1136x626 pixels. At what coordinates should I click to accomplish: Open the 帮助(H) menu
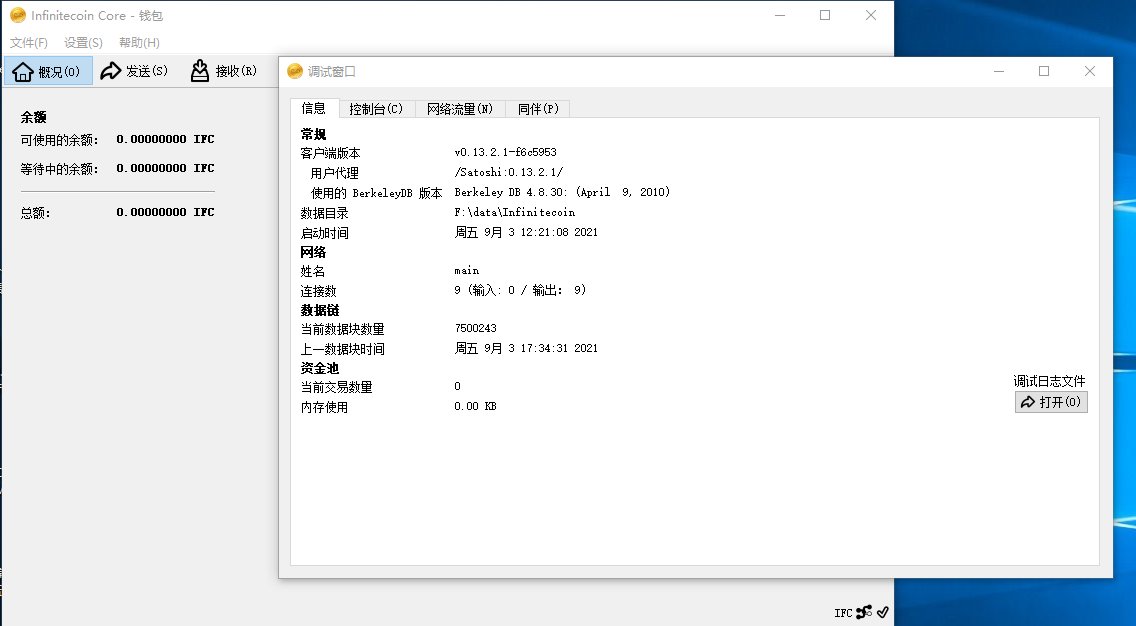click(x=139, y=43)
